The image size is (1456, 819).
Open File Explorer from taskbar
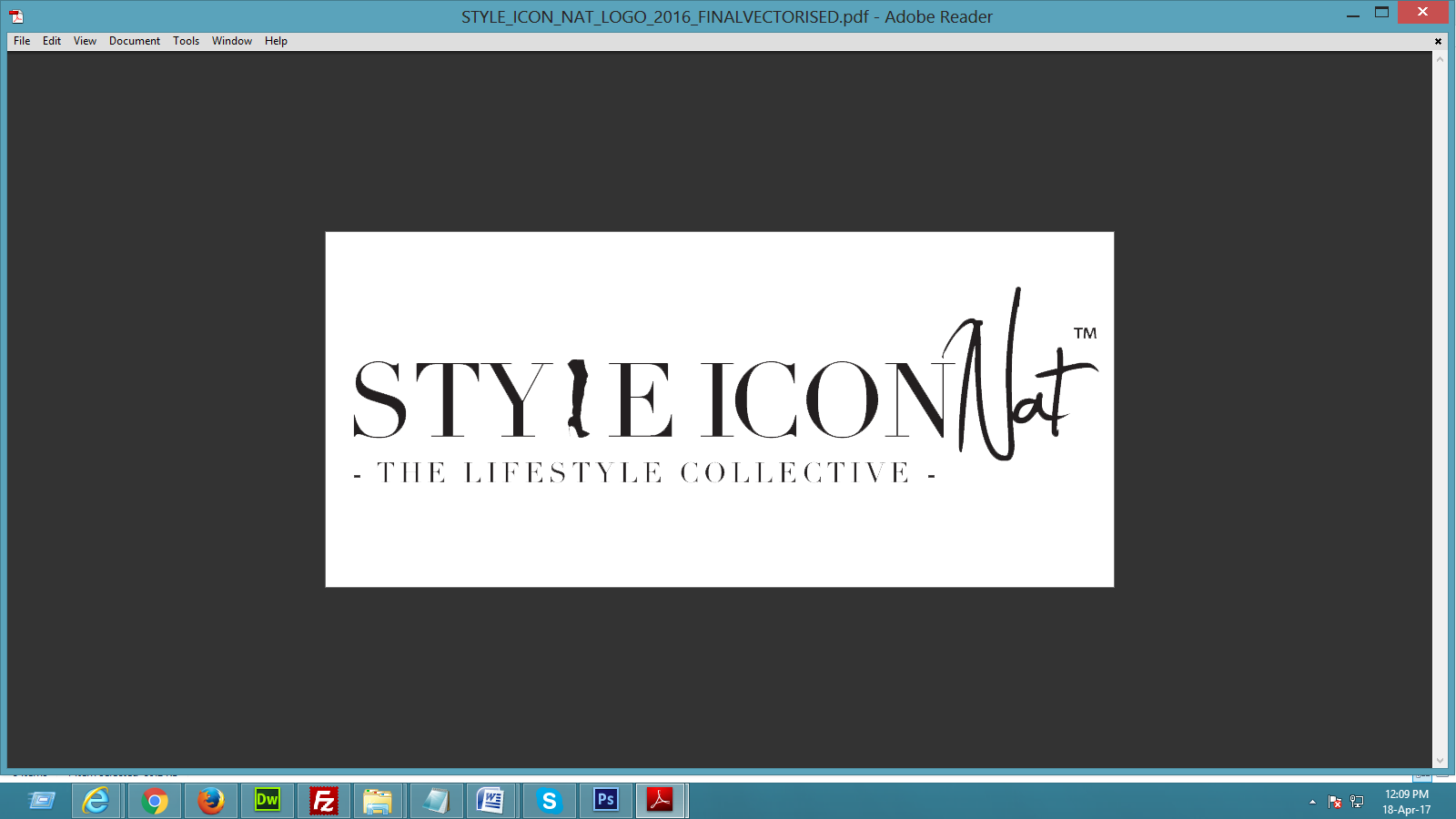coord(379,801)
